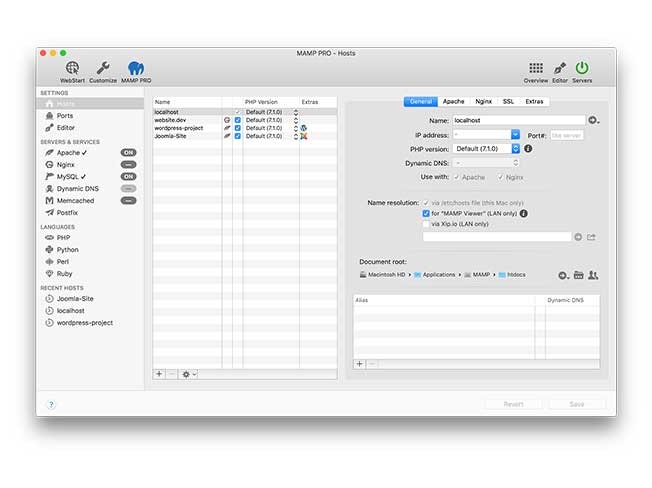Switch to the Nginx tab
652x488 pixels.
pos(483,101)
